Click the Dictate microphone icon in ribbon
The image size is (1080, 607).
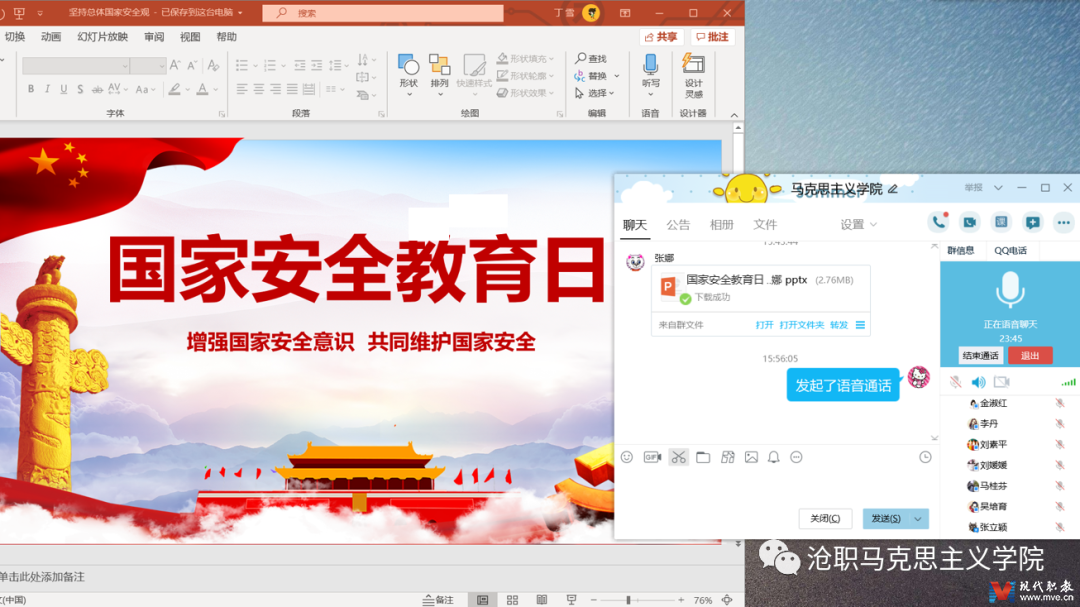(650, 66)
